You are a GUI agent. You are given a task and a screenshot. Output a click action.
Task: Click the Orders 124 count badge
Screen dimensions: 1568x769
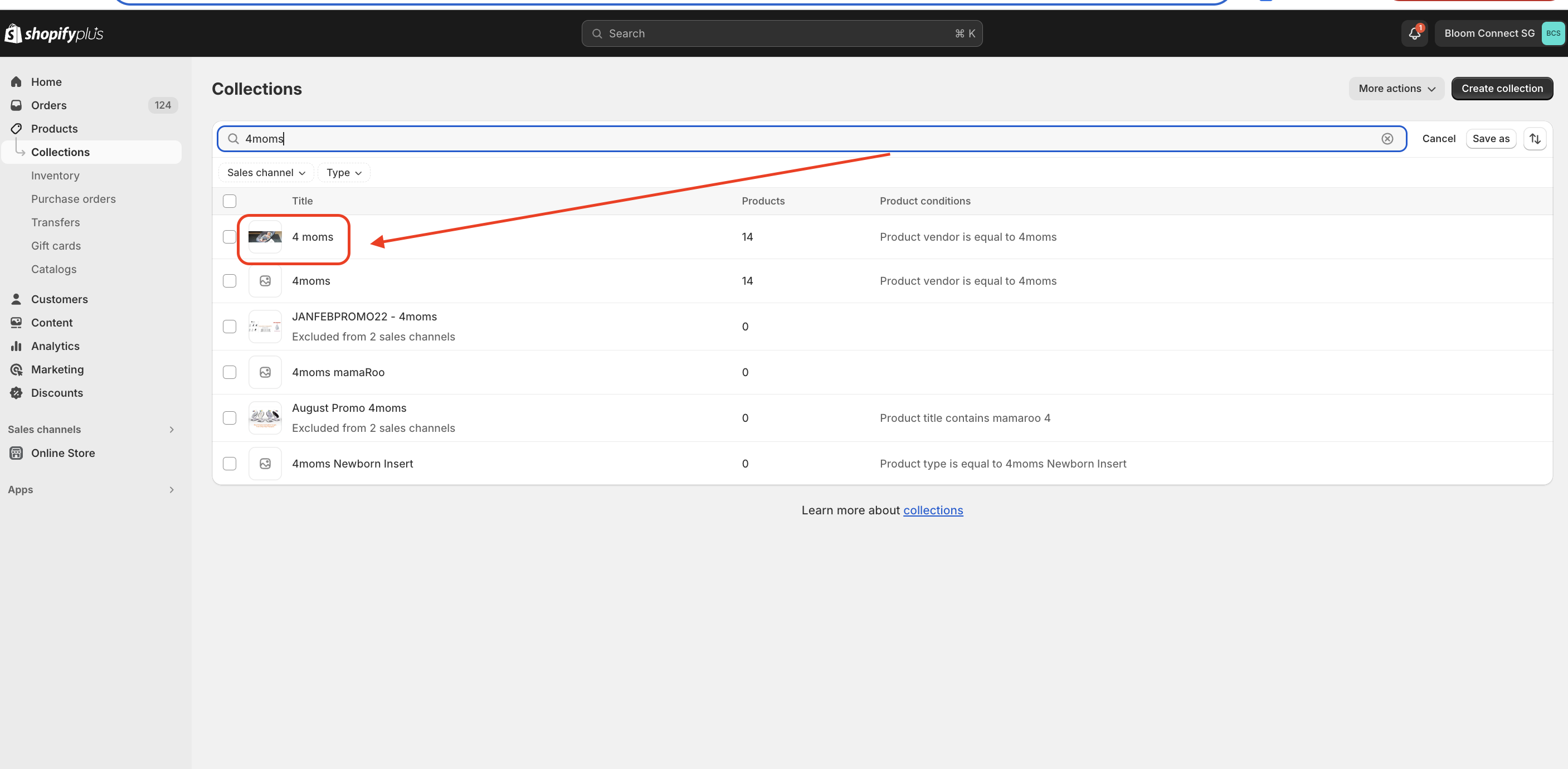pyautogui.click(x=163, y=105)
